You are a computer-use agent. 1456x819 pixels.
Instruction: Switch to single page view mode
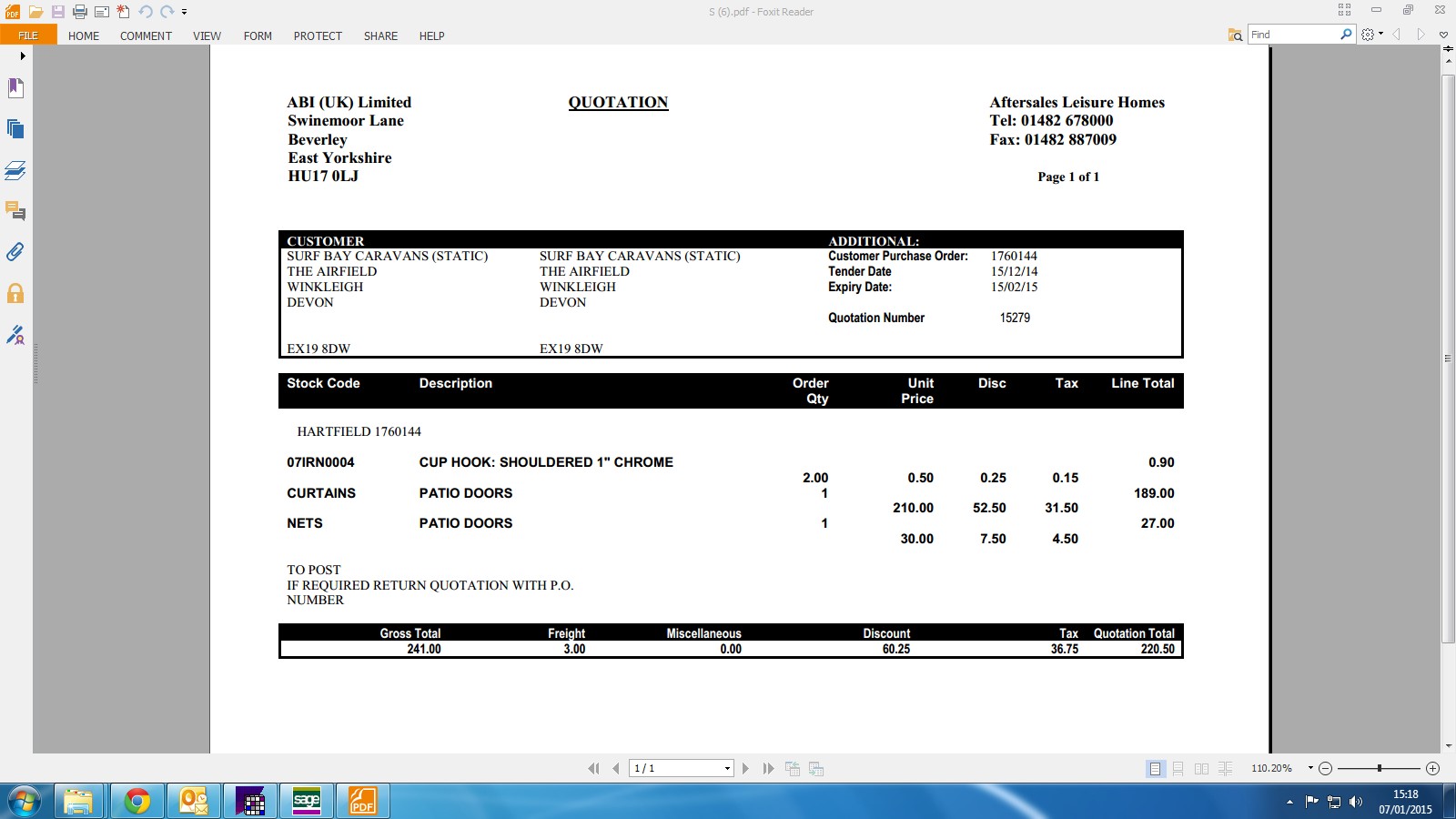click(x=1155, y=769)
